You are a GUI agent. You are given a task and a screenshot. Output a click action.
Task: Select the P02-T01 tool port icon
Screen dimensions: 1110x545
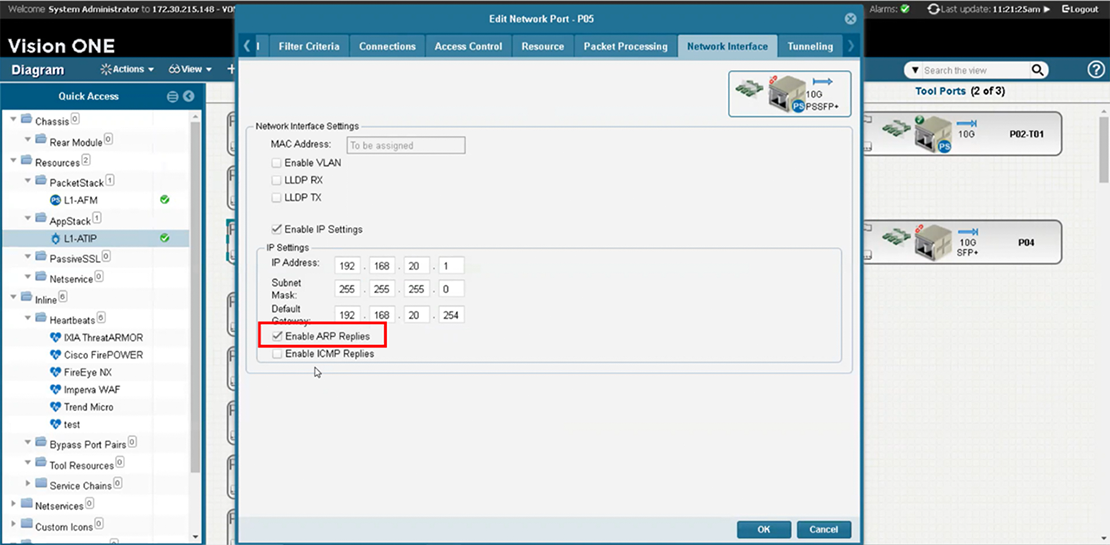[933, 133]
